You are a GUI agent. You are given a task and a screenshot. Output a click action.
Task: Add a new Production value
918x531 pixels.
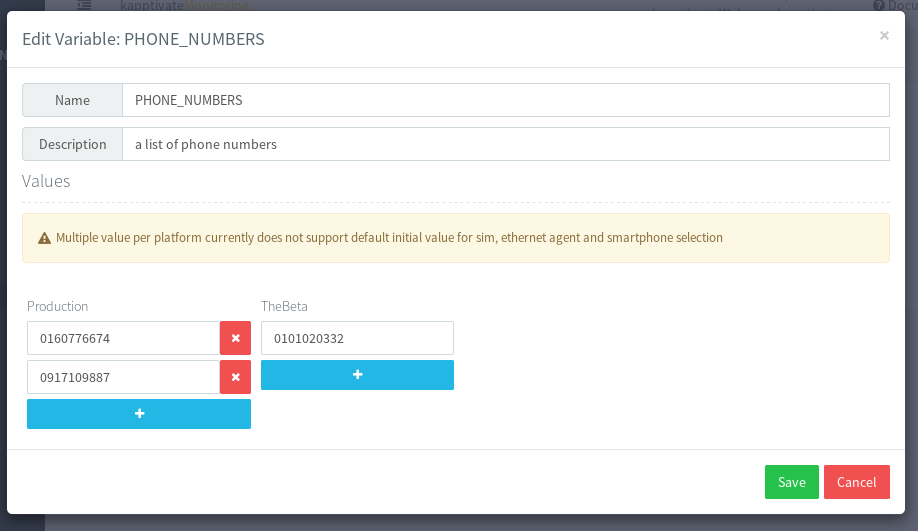(x=139, y=414)
